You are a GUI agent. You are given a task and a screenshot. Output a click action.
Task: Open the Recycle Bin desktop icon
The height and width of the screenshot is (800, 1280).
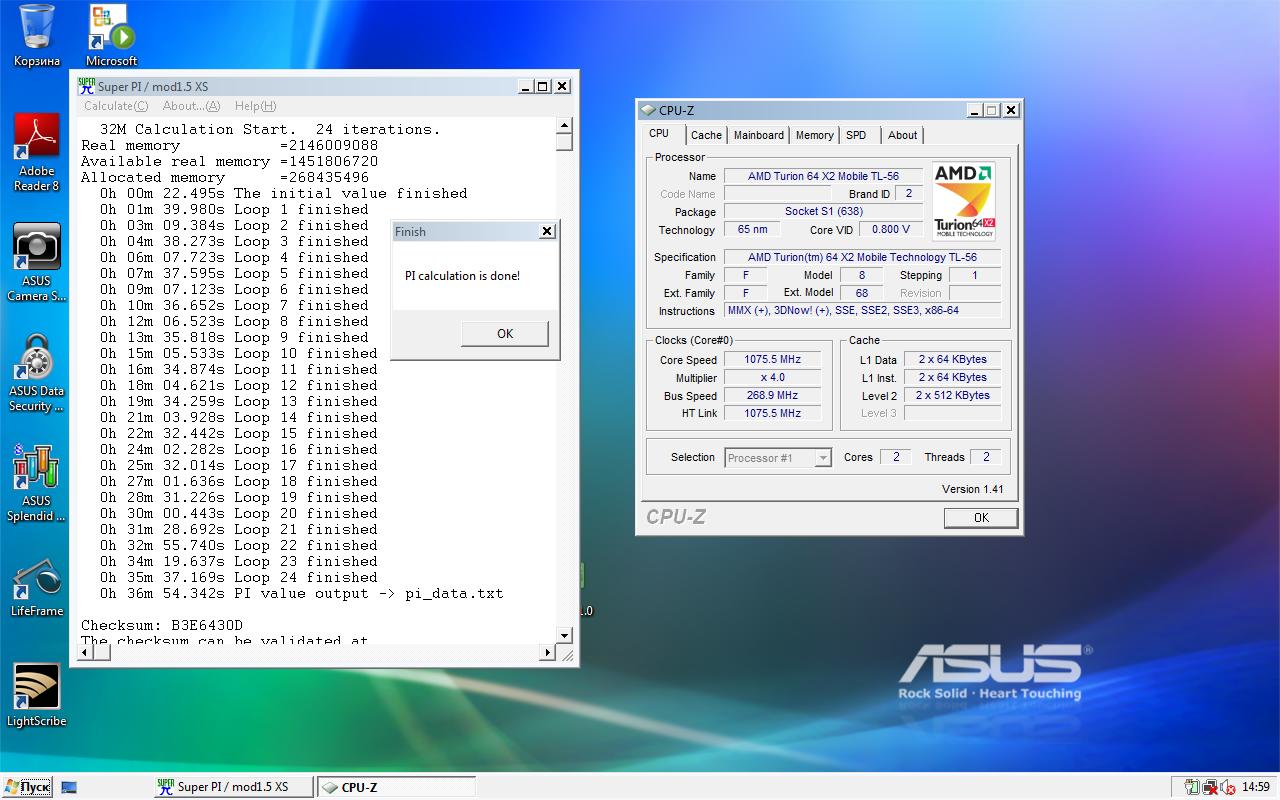point(36,36)
